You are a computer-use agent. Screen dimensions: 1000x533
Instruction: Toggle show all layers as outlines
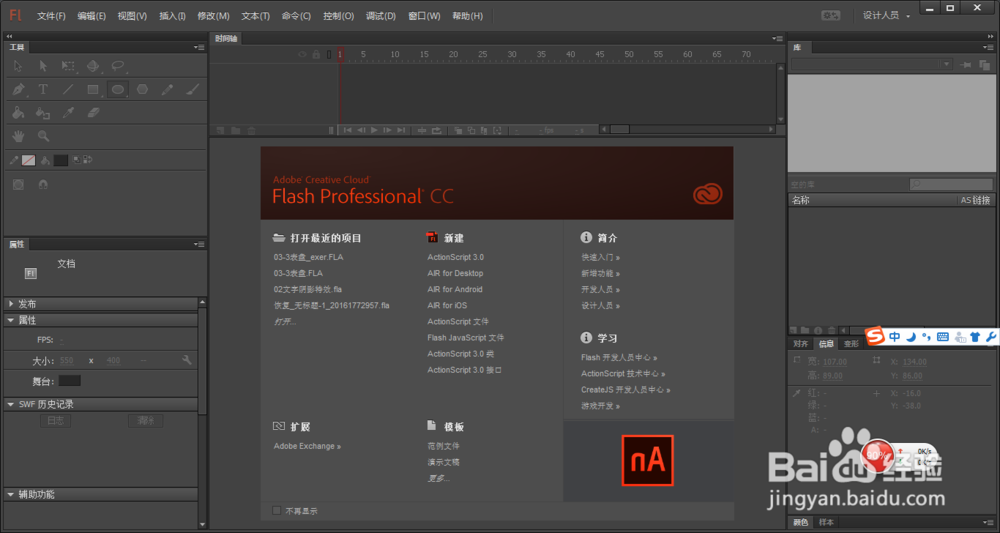[329, 55]
